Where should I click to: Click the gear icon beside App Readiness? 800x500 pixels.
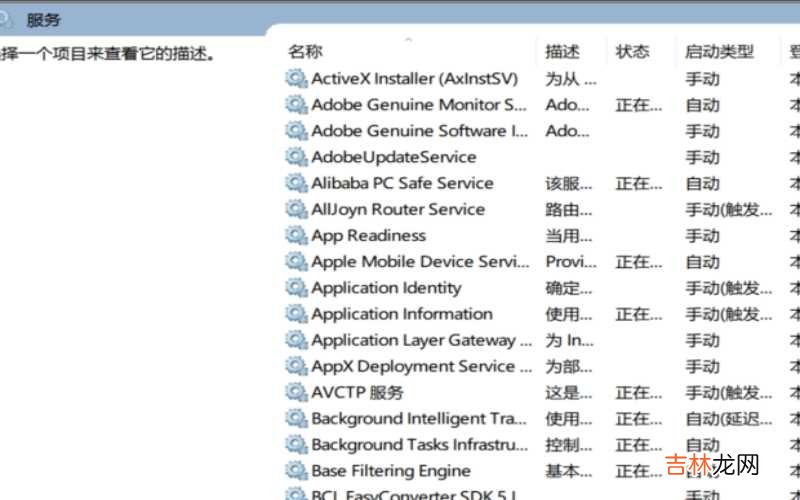pyautogui.click(x=296, y=235)
